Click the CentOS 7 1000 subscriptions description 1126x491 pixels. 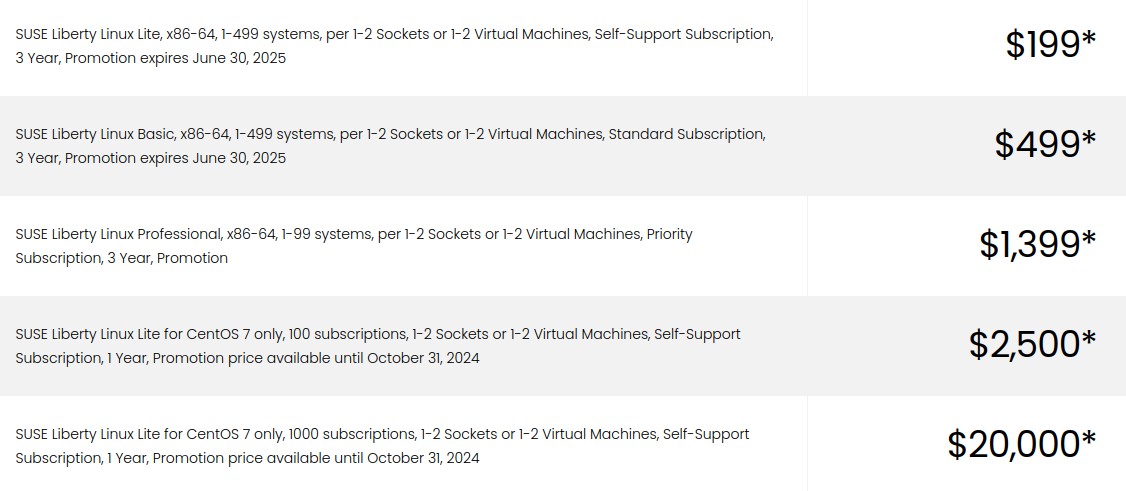point(382,445)
